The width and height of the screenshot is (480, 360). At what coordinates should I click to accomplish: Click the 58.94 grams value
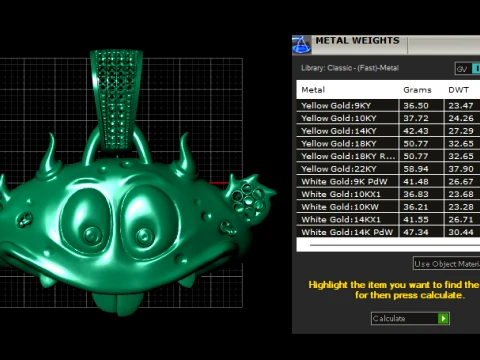416,169
